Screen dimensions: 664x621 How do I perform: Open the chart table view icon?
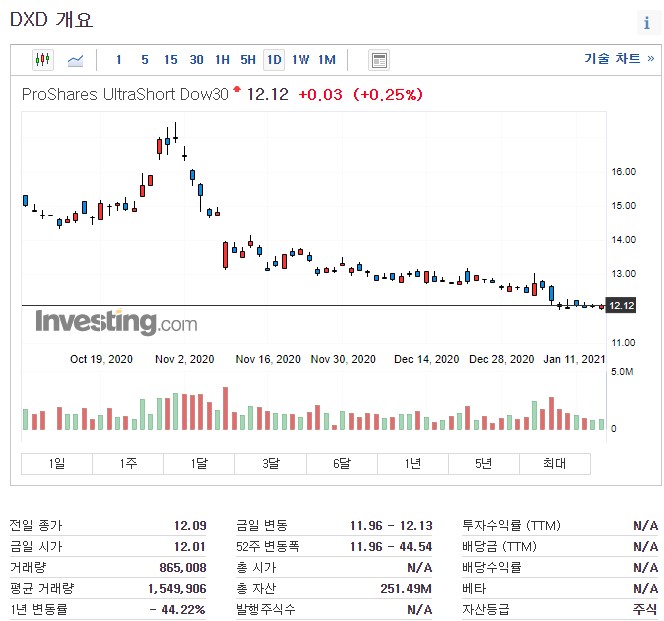tap(379, 60)
